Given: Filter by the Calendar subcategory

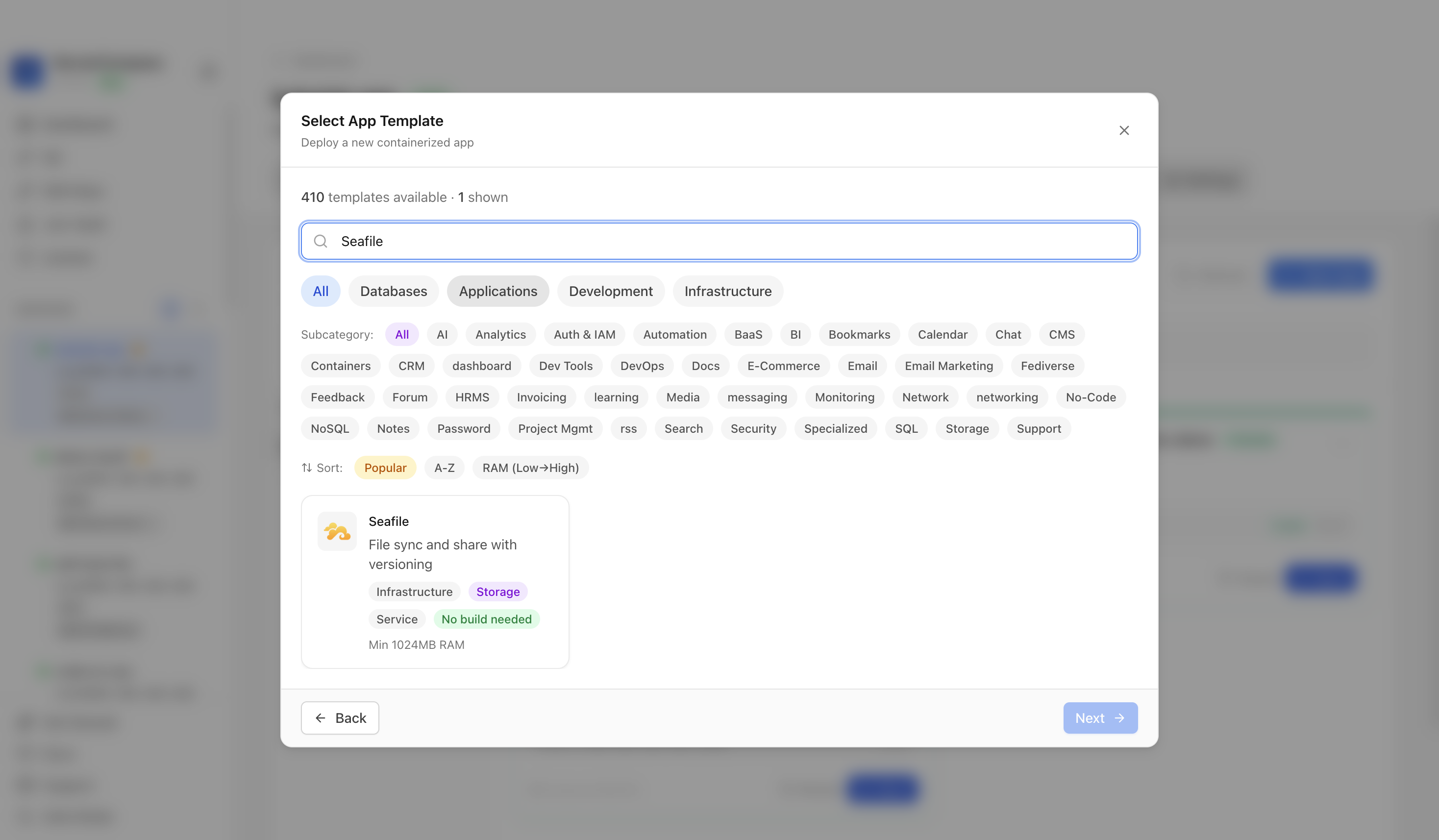Looking at the screenshot, I should 943,335.
